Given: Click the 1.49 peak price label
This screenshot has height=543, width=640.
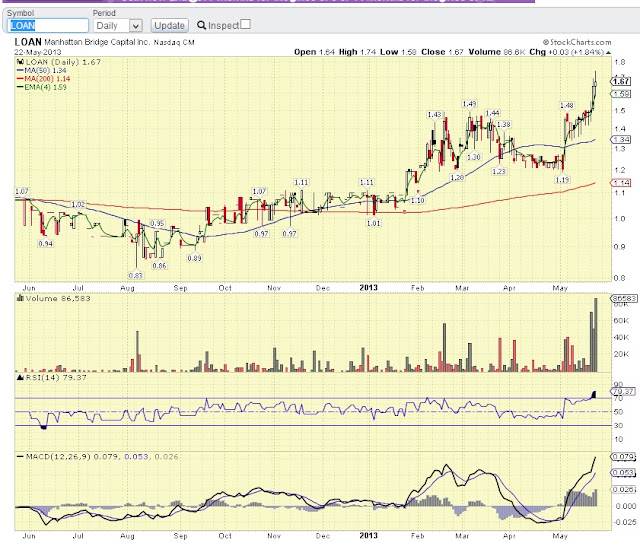Looking at the screenshot, I should (x=469, y=104).
